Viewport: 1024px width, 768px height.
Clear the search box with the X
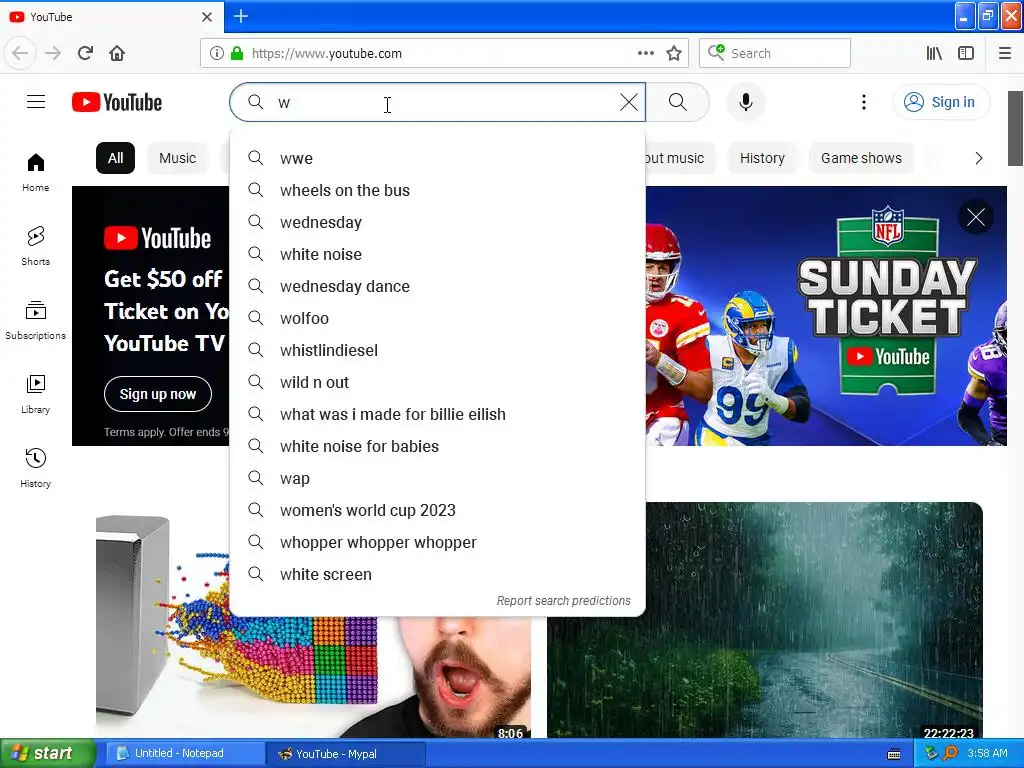pyautogui.click(x=629, y=102)
